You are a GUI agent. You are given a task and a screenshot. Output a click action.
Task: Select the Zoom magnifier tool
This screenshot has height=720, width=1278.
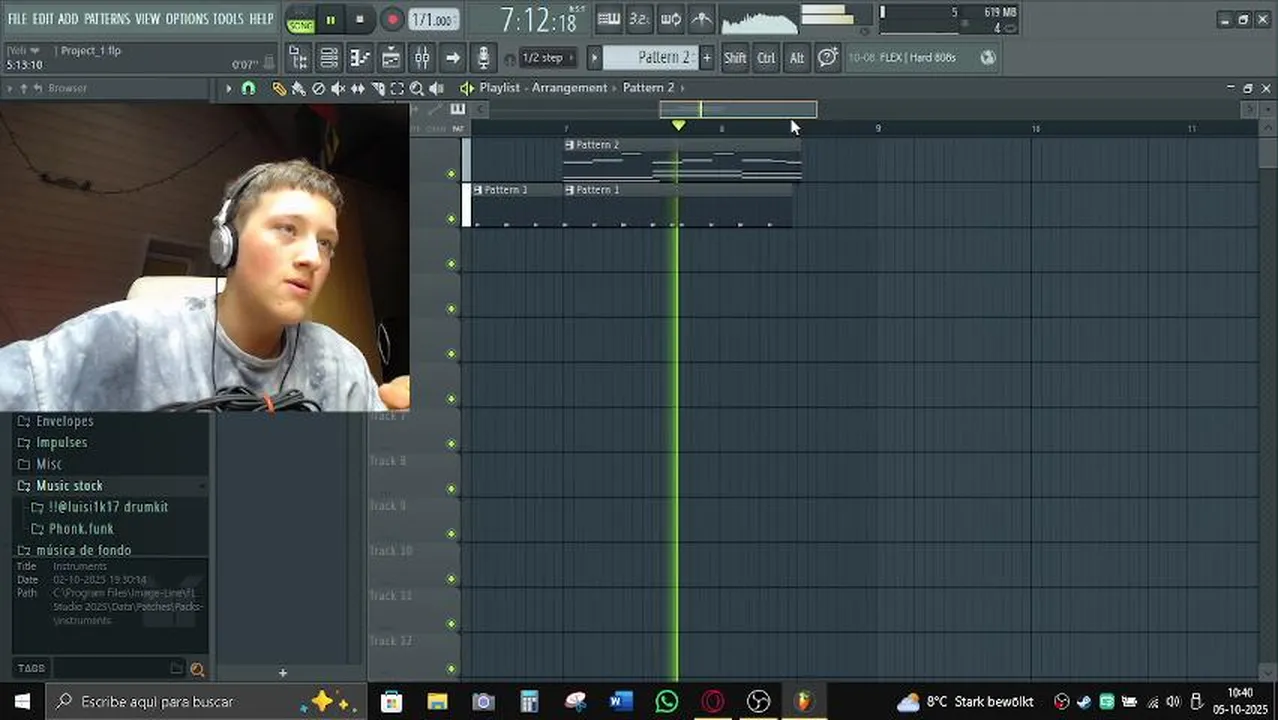pos(417,88)
